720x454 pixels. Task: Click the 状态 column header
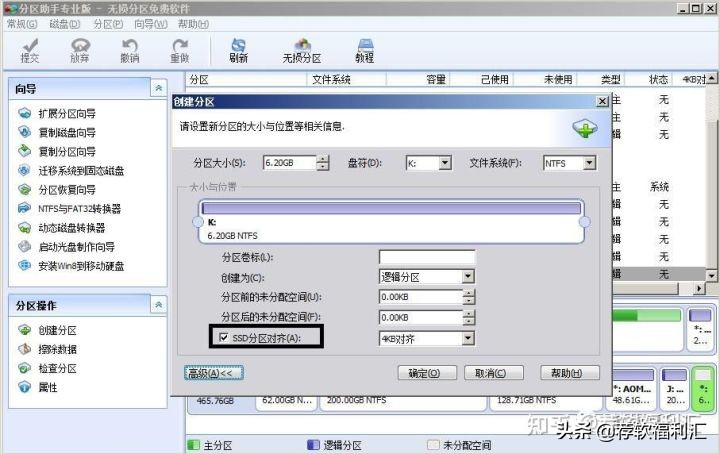pyautogui.click(x=648, y=79)
